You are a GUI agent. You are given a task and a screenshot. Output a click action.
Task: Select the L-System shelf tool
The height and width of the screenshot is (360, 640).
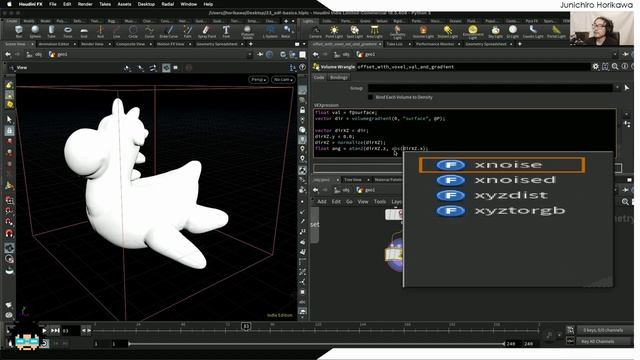coord(270,31)
